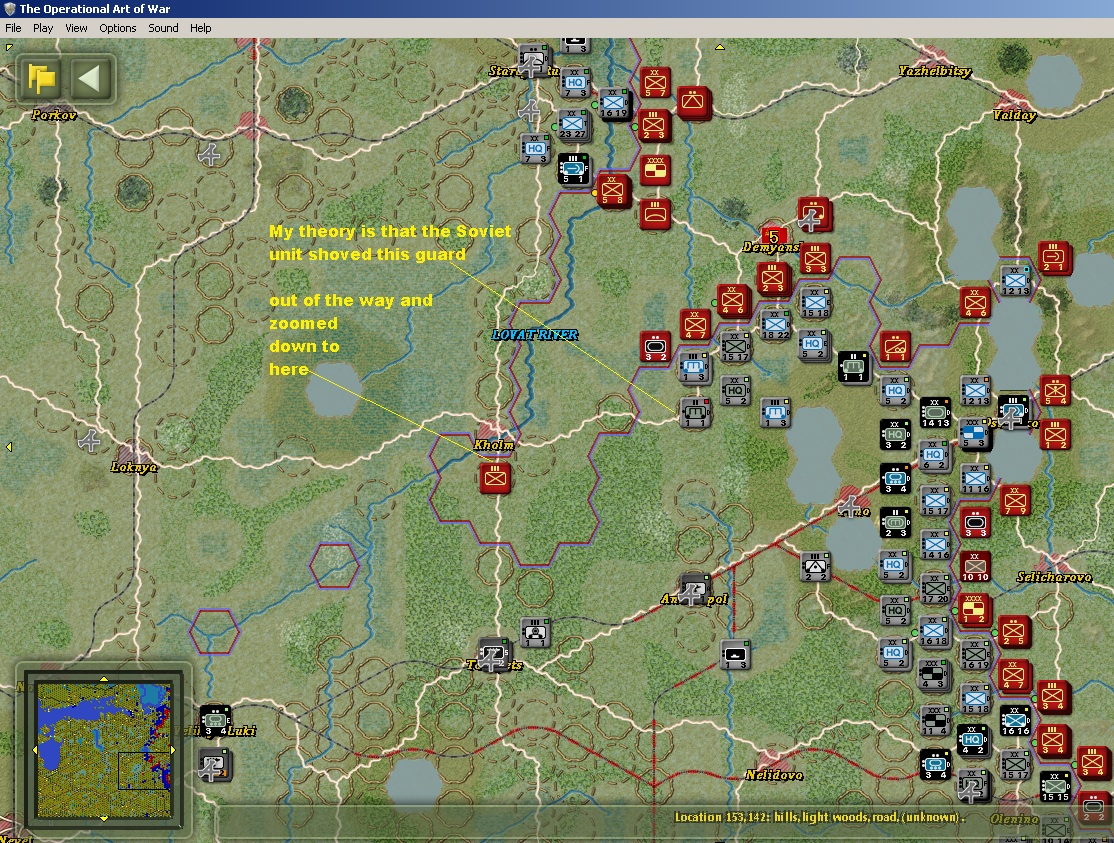The height and width of the screenshot is (843, 1114).
Task: Click the grey back arrow button
Action: click(90, 77)
